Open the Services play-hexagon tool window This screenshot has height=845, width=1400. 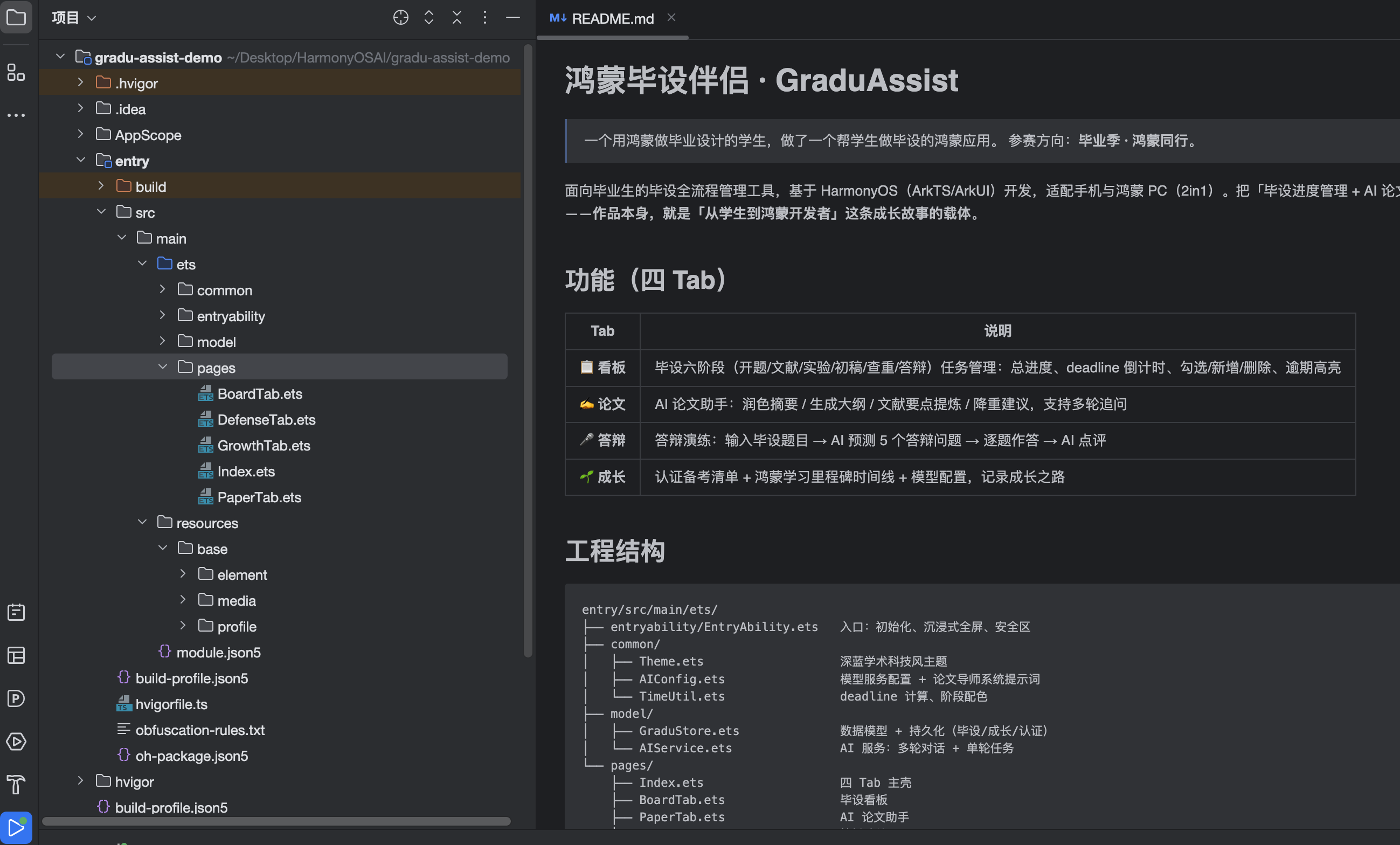click(x=16, y=742)
